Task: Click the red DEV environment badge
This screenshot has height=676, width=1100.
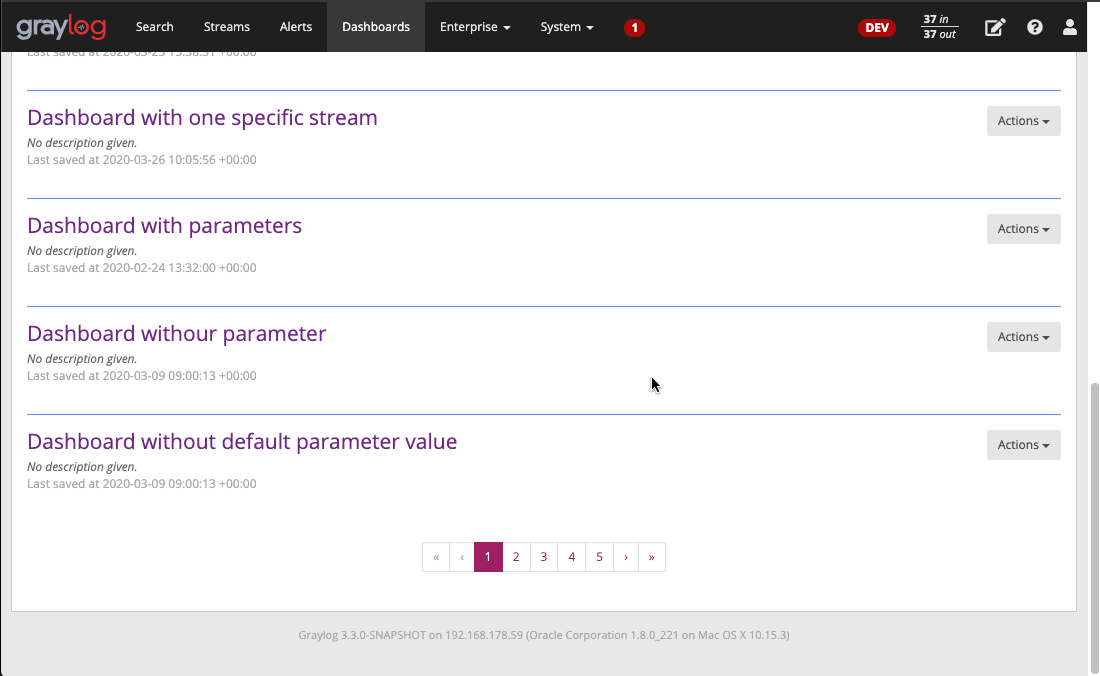Action: tap(877, 27)
